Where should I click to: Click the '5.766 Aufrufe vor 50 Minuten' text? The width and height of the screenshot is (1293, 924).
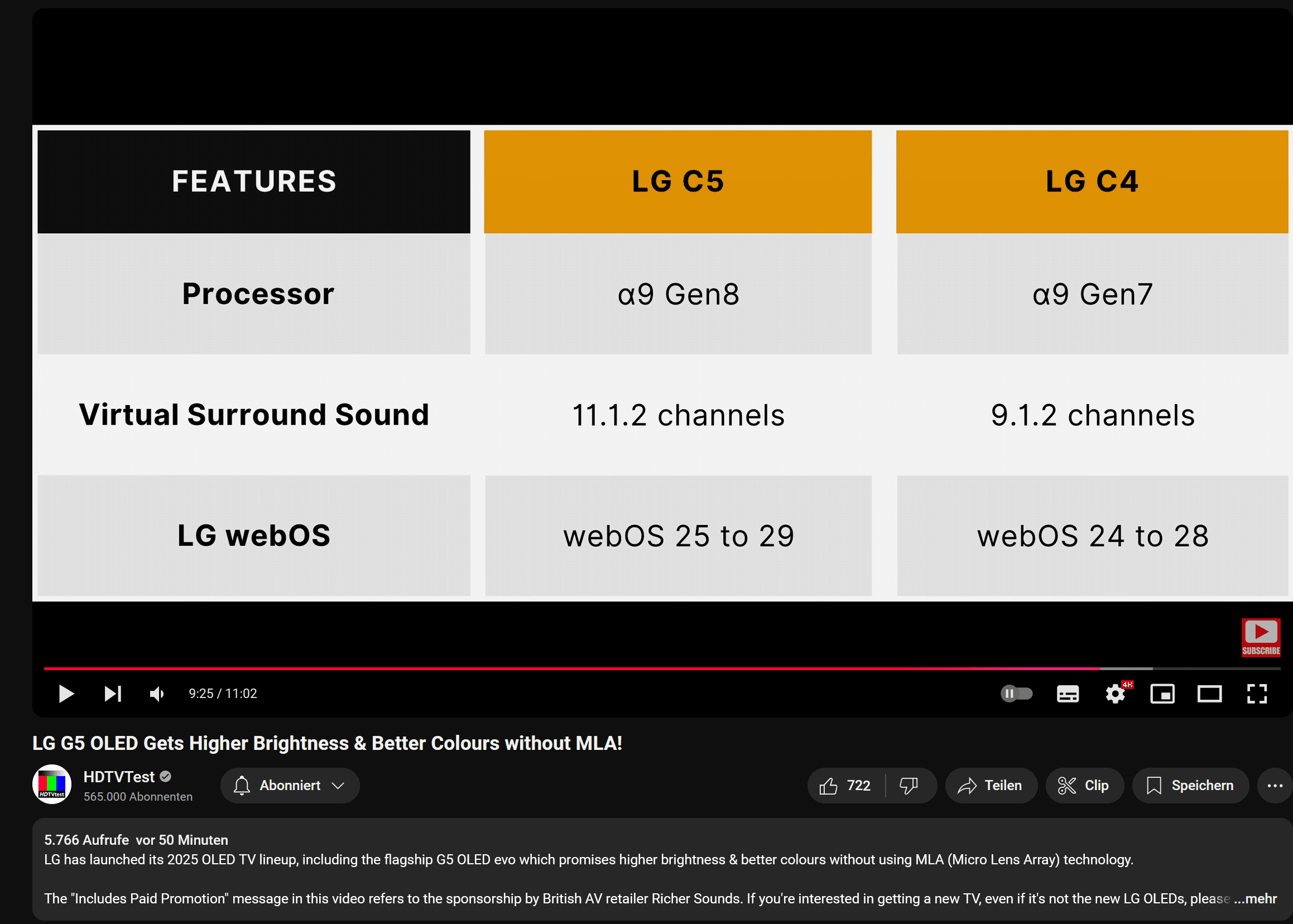click(136, 840)
